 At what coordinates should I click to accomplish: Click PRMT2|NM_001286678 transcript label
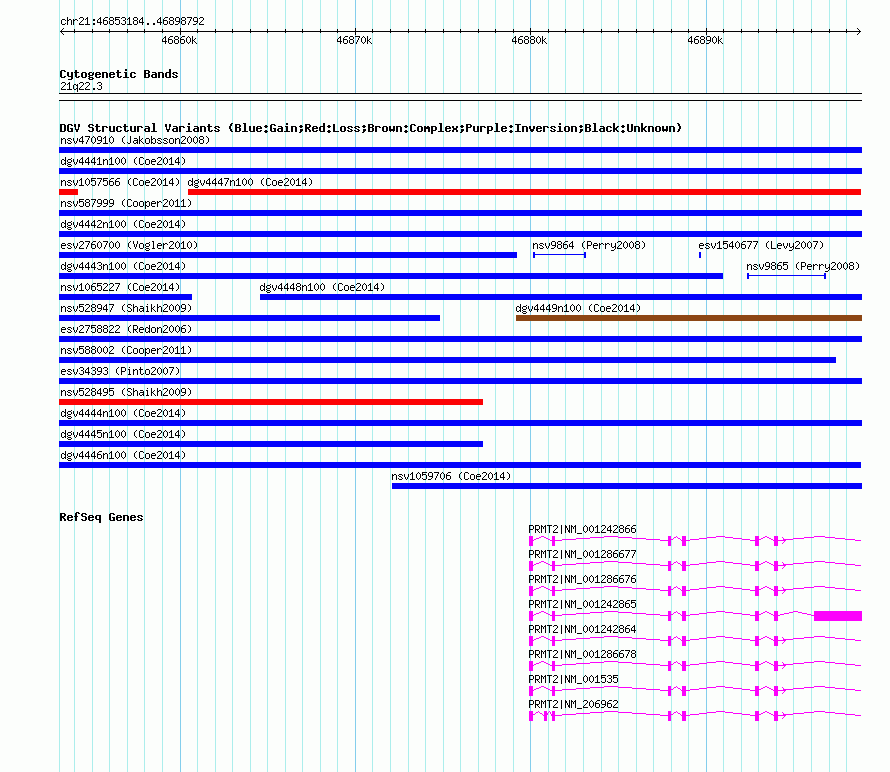(582, 654)
